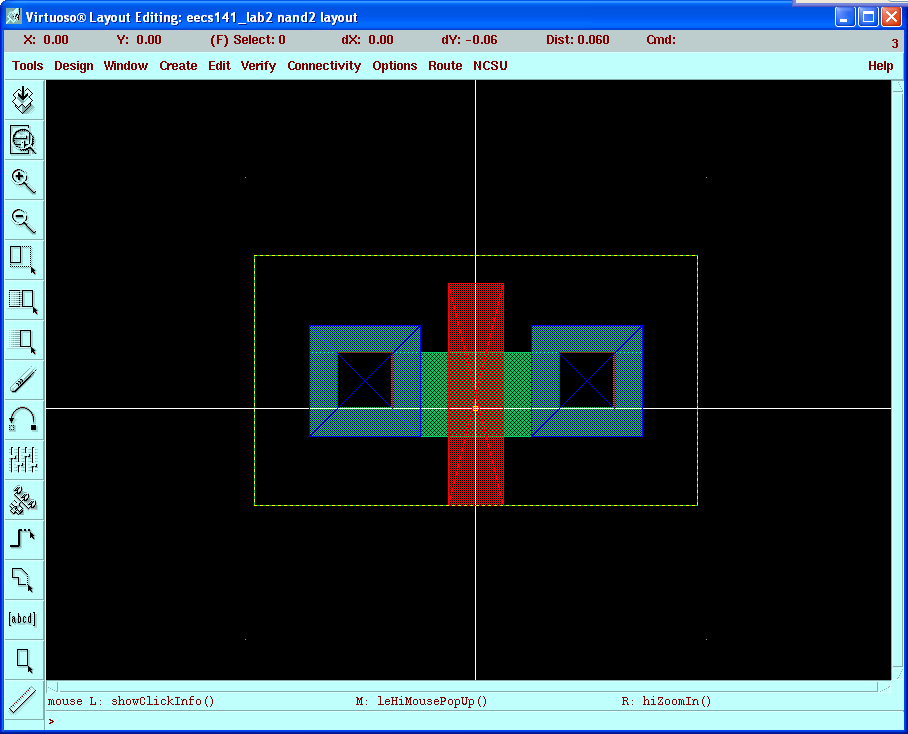This screenshot has height=734, width=908.
Task: Activate the Copy tool icon
Action: click(x=23, y=299)
